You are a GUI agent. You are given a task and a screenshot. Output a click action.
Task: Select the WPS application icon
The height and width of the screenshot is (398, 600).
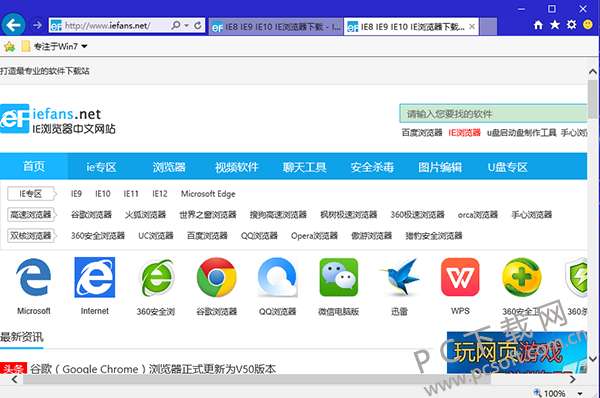pos(460,277)
